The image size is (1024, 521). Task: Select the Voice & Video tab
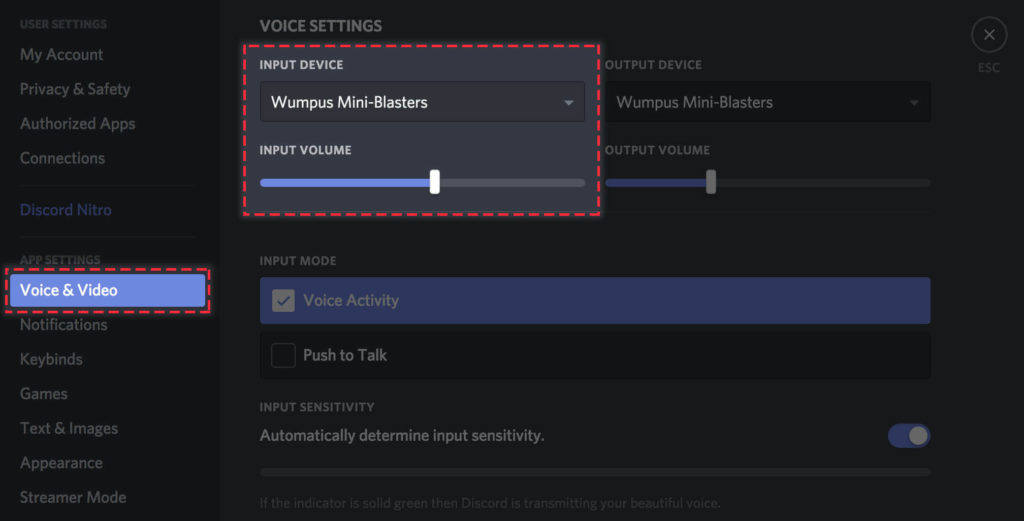coord(108,290)
